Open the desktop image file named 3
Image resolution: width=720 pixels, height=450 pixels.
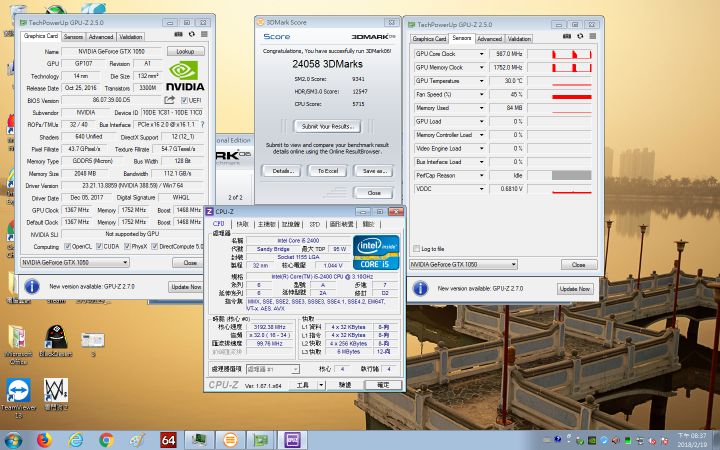click(93, 344)
